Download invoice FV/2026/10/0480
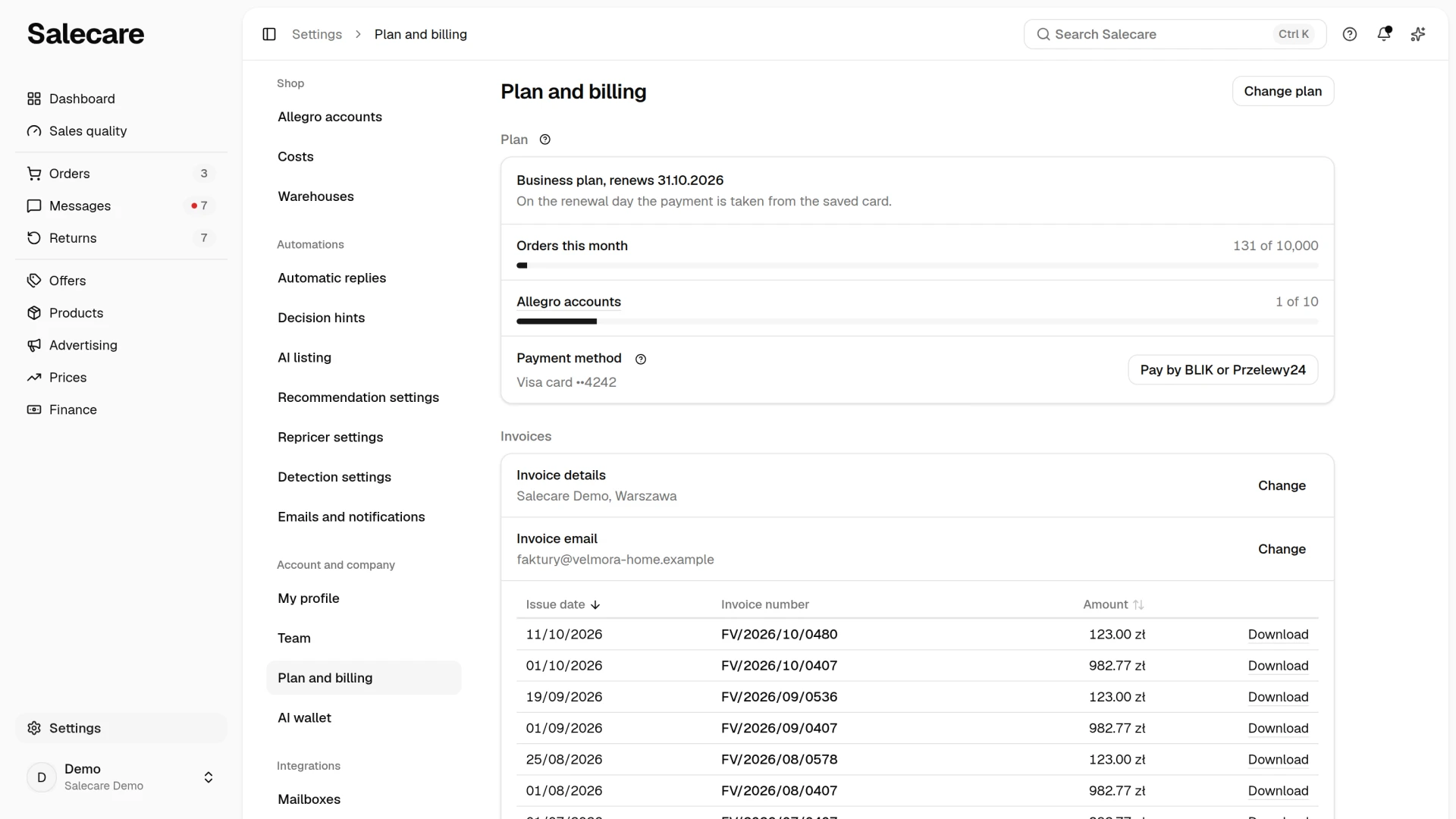The image size is (1456, 819). pyautogui.click(x=1279, y=635)
